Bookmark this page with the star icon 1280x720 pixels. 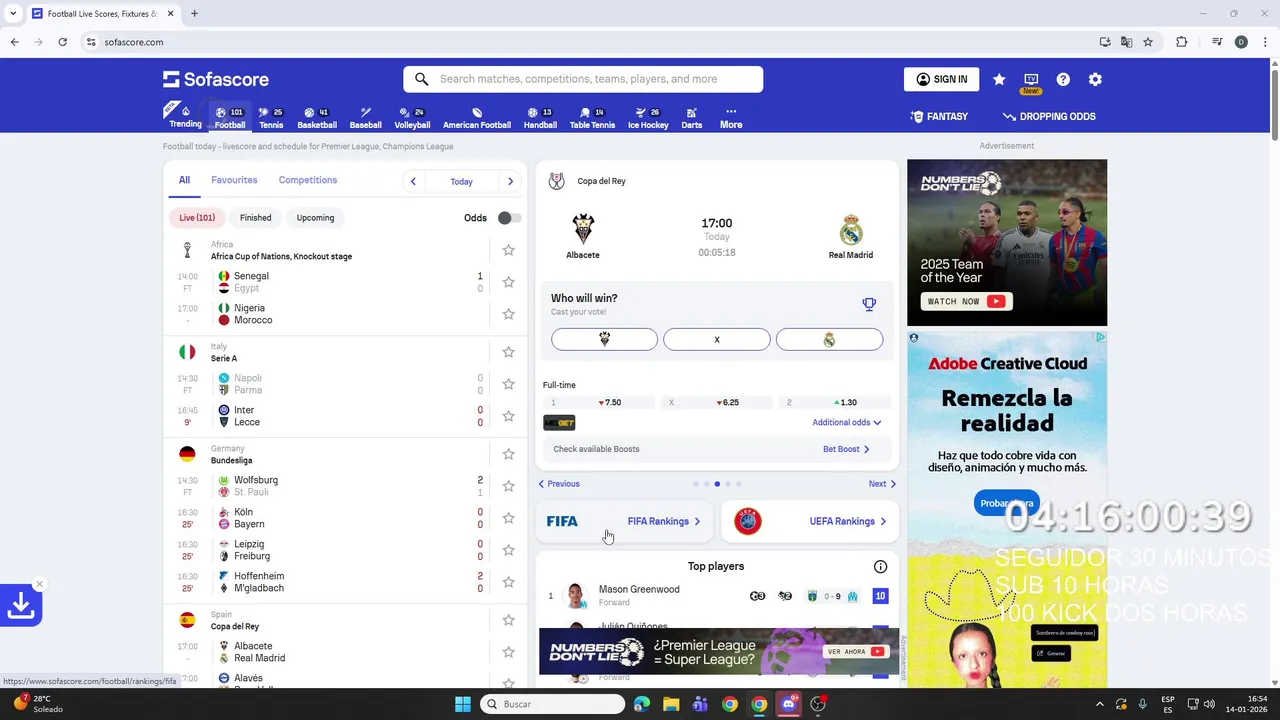1148,42
